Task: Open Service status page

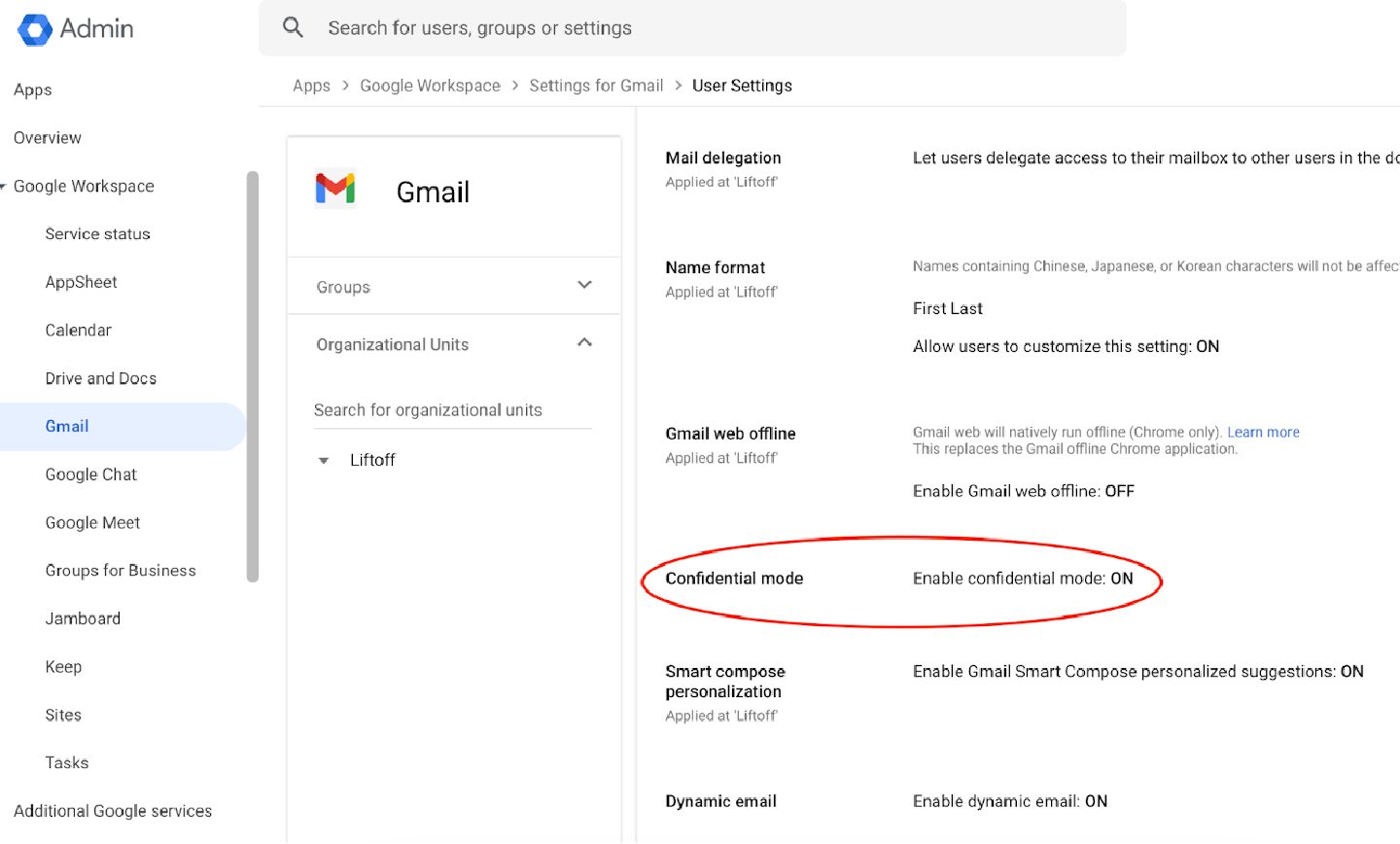Action: 97,234
